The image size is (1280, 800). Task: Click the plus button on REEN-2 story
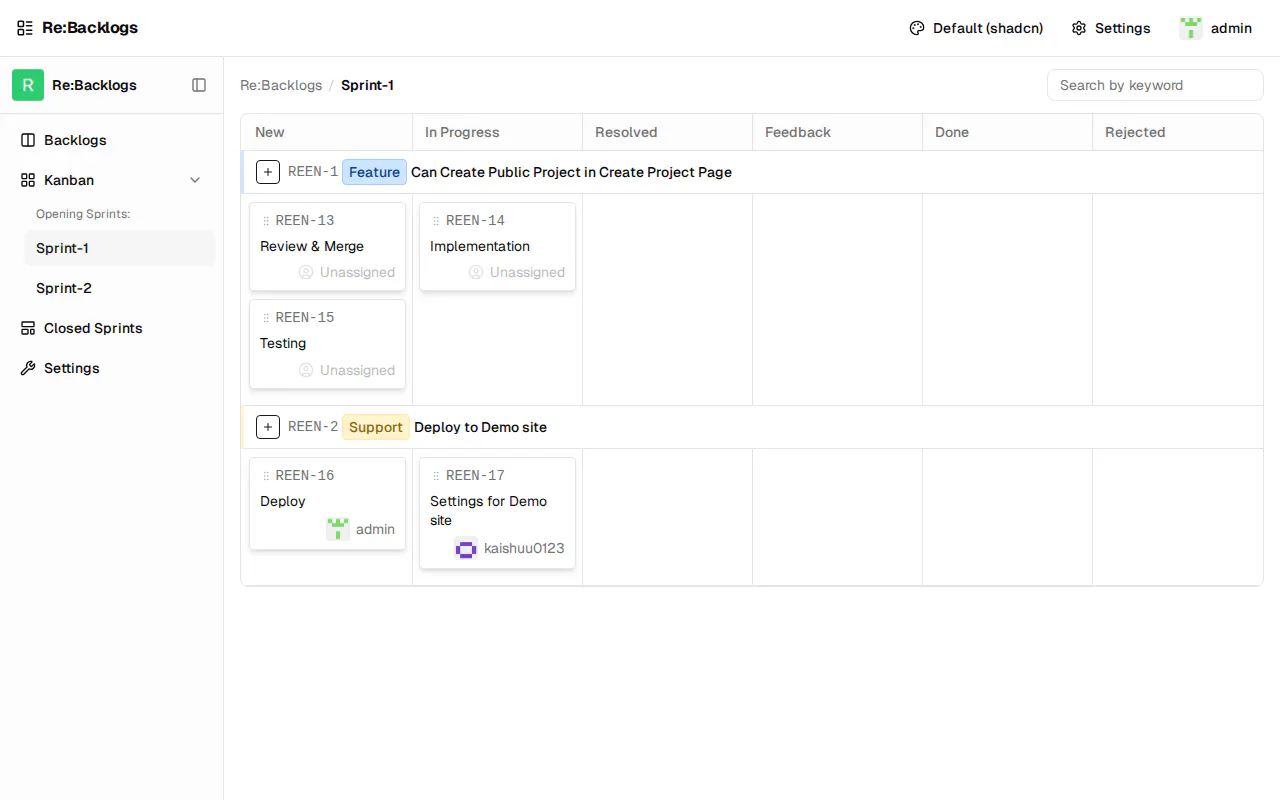coord(268,427)
